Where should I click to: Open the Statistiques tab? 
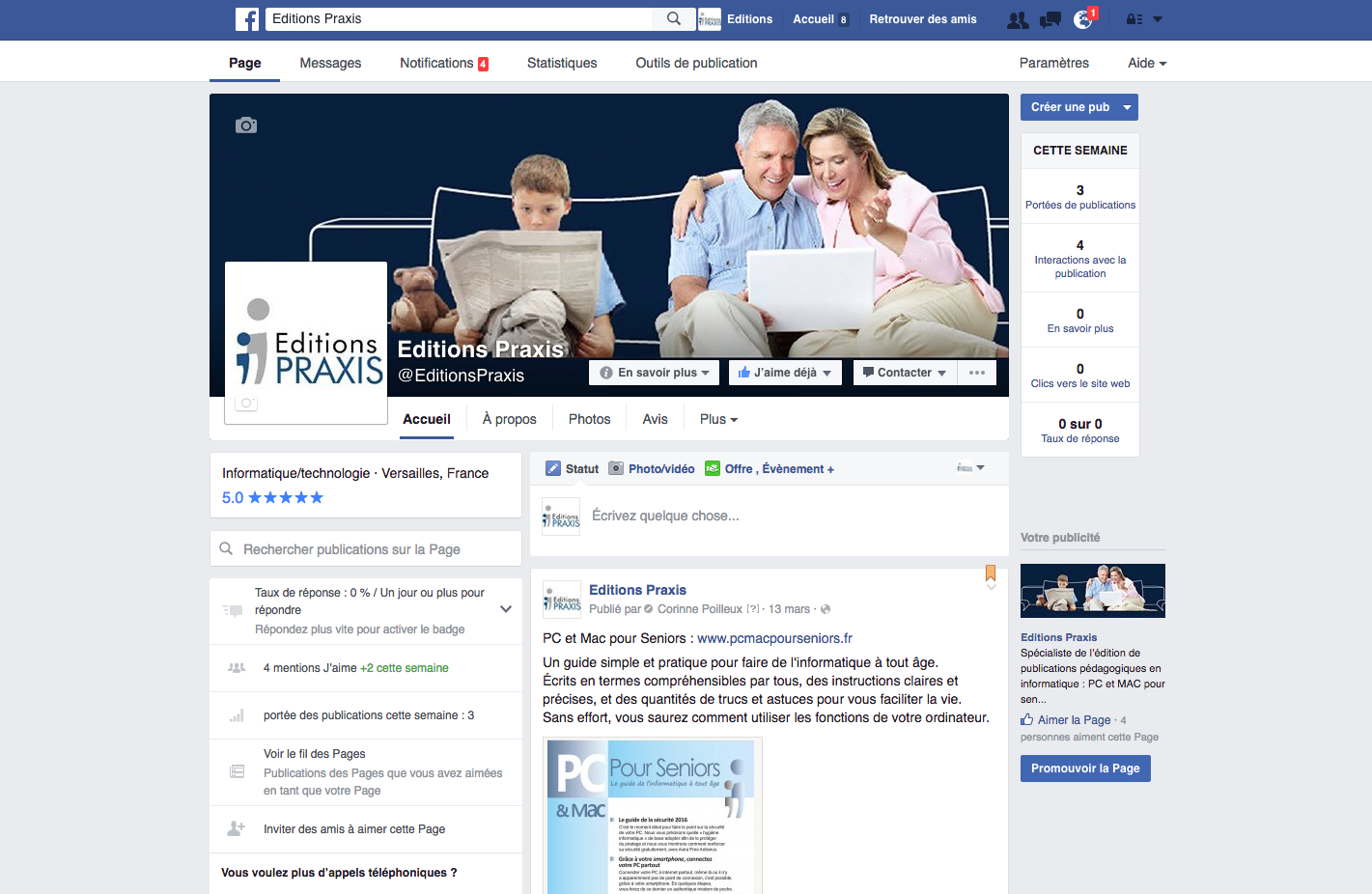(x=562, y=63)
